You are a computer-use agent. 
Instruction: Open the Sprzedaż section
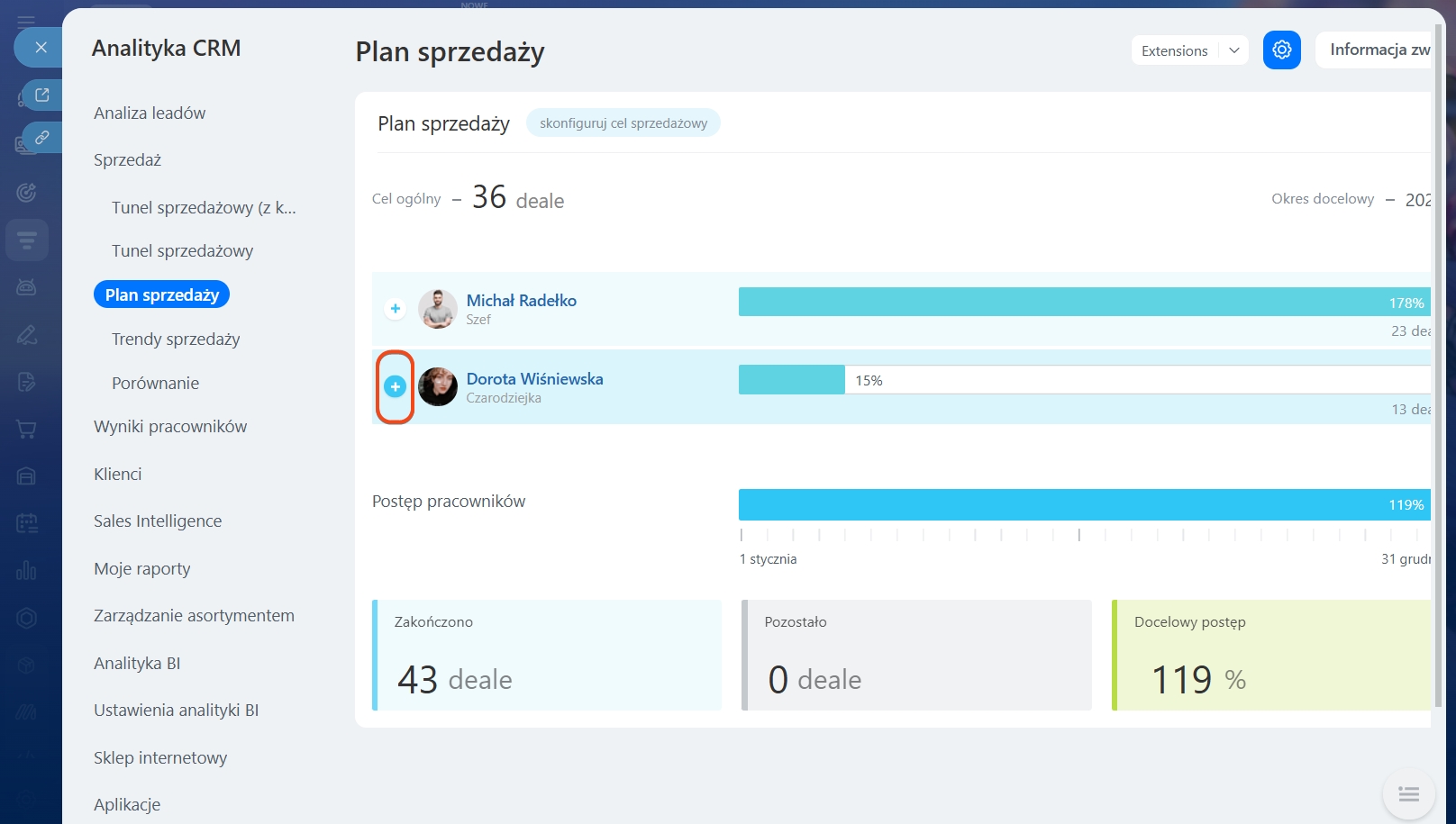coord(128,160)
